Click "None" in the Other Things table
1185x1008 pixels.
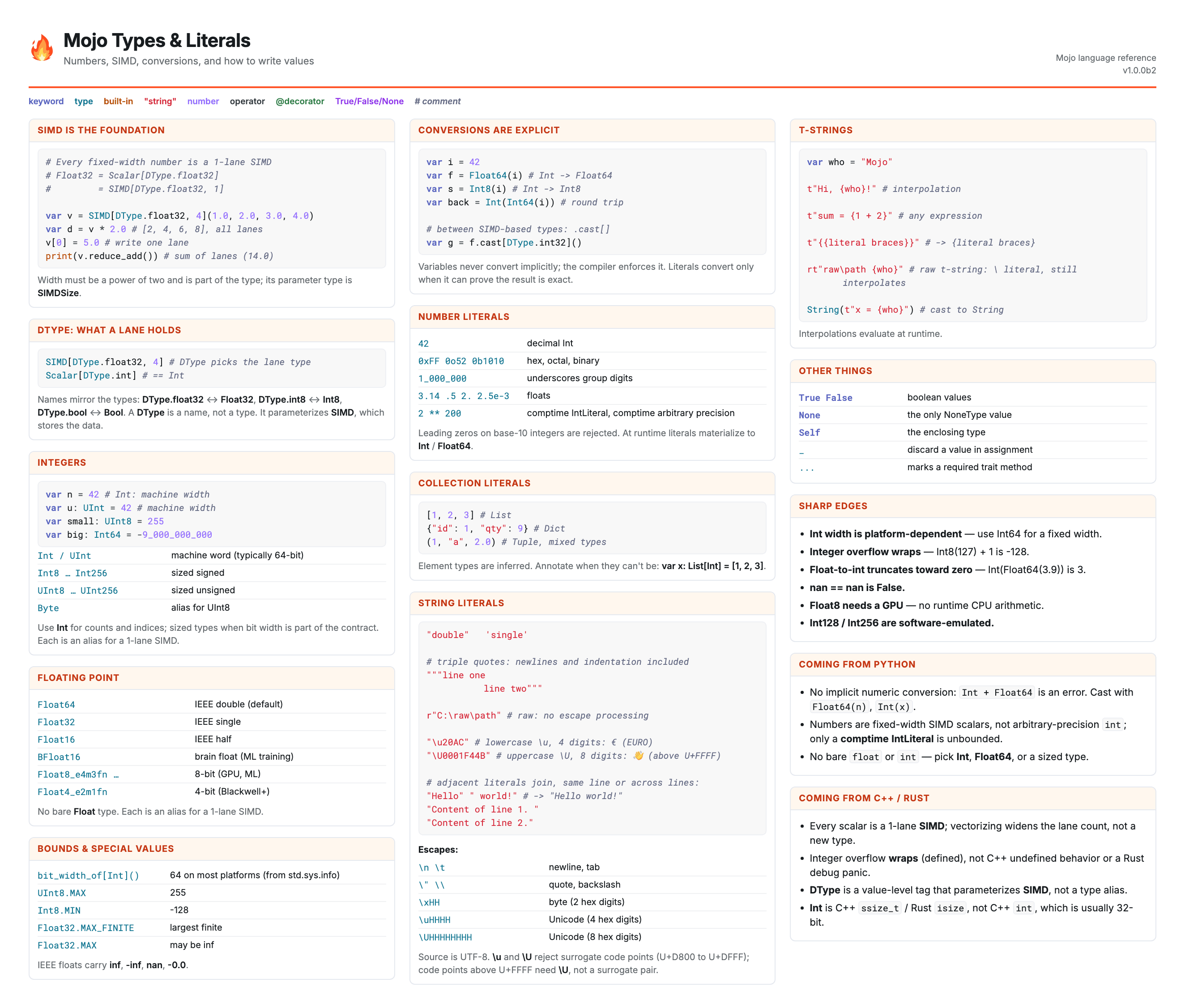pos(810,416)
